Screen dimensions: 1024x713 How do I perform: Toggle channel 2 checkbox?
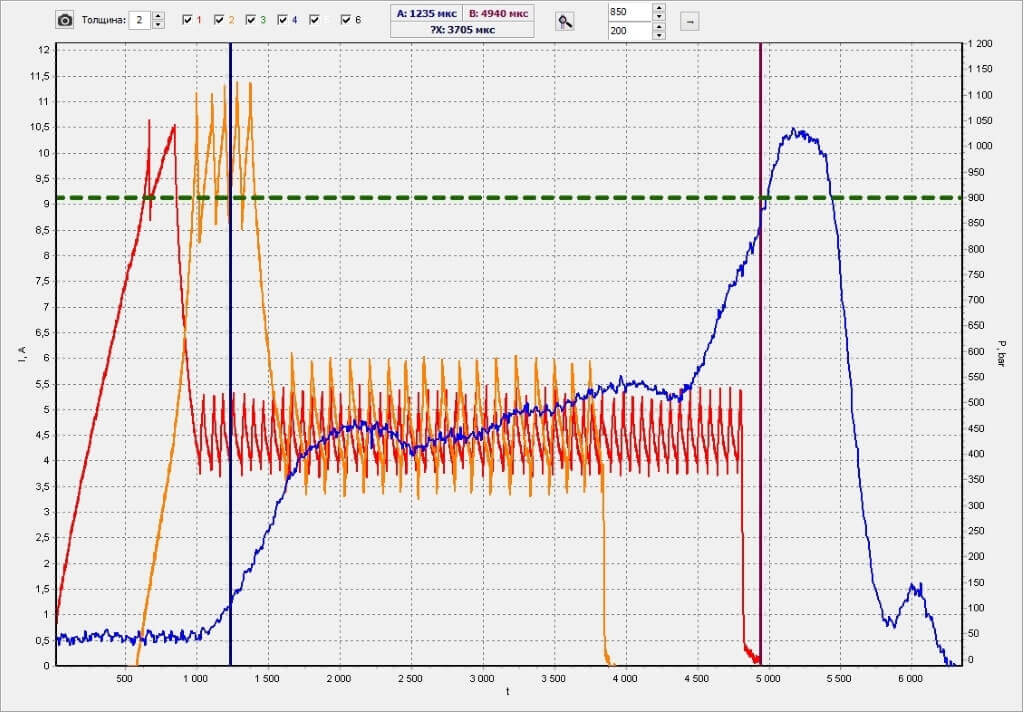[x=219, y=20]
